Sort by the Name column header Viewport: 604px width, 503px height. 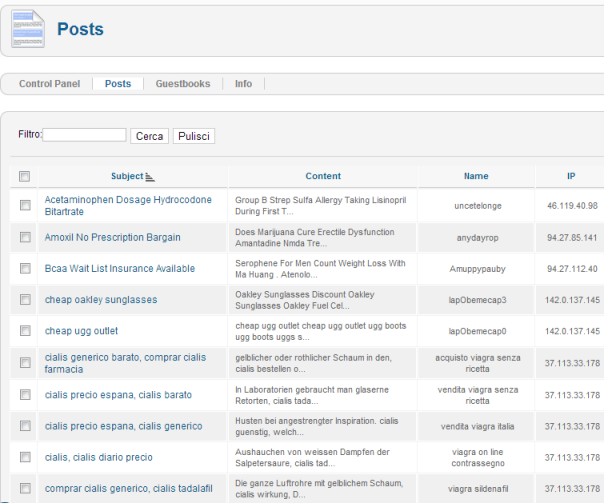[476, 176]
